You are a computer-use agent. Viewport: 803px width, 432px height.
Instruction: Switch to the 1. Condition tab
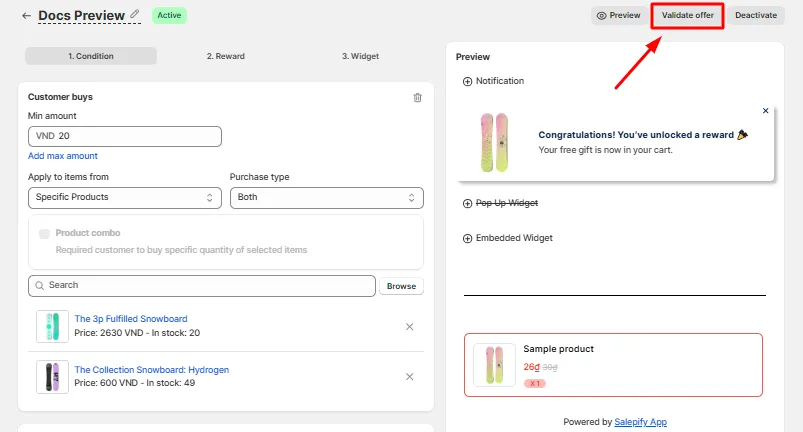91,56
